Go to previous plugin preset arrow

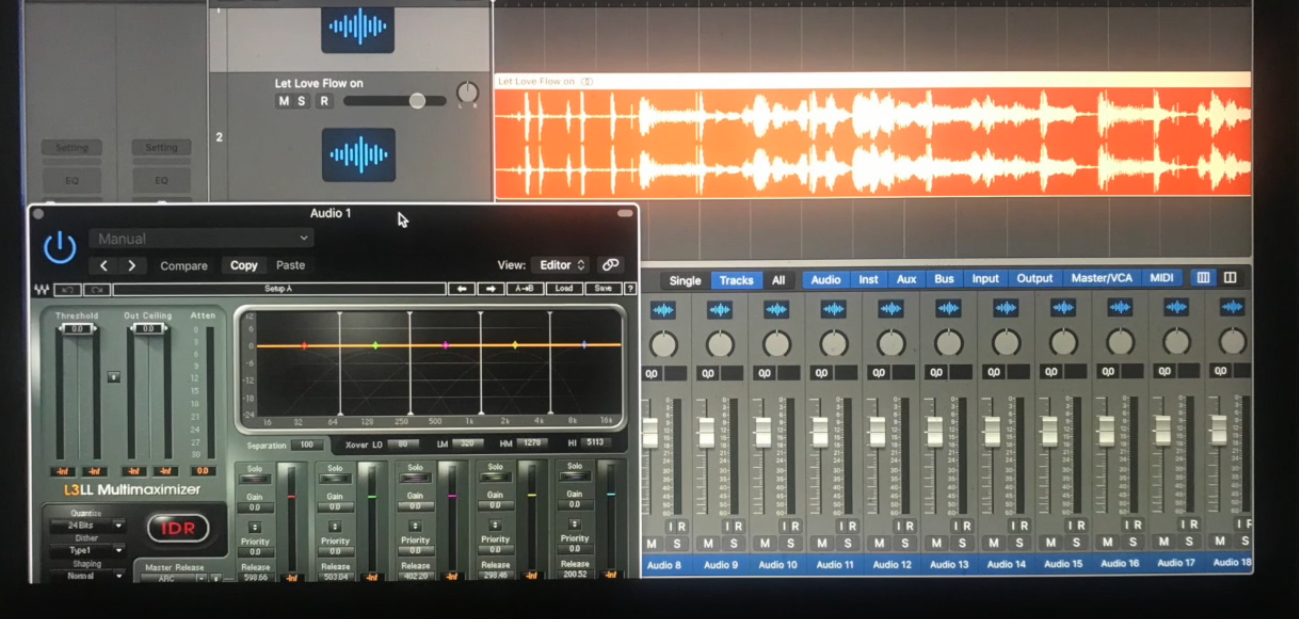click(104, 265)
